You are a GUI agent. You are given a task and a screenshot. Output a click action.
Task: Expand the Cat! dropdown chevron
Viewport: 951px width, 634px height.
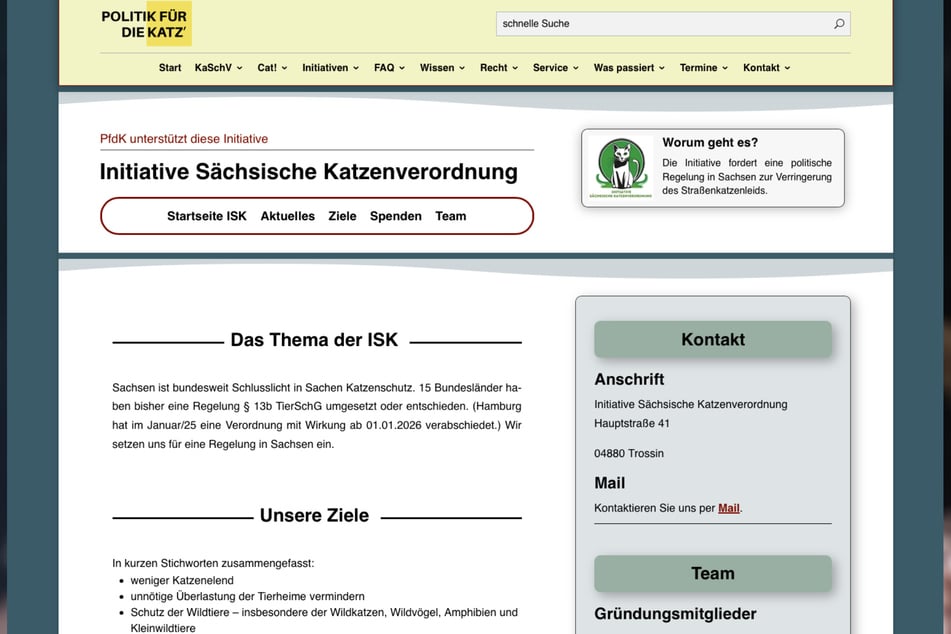click(x=284, y=68)
